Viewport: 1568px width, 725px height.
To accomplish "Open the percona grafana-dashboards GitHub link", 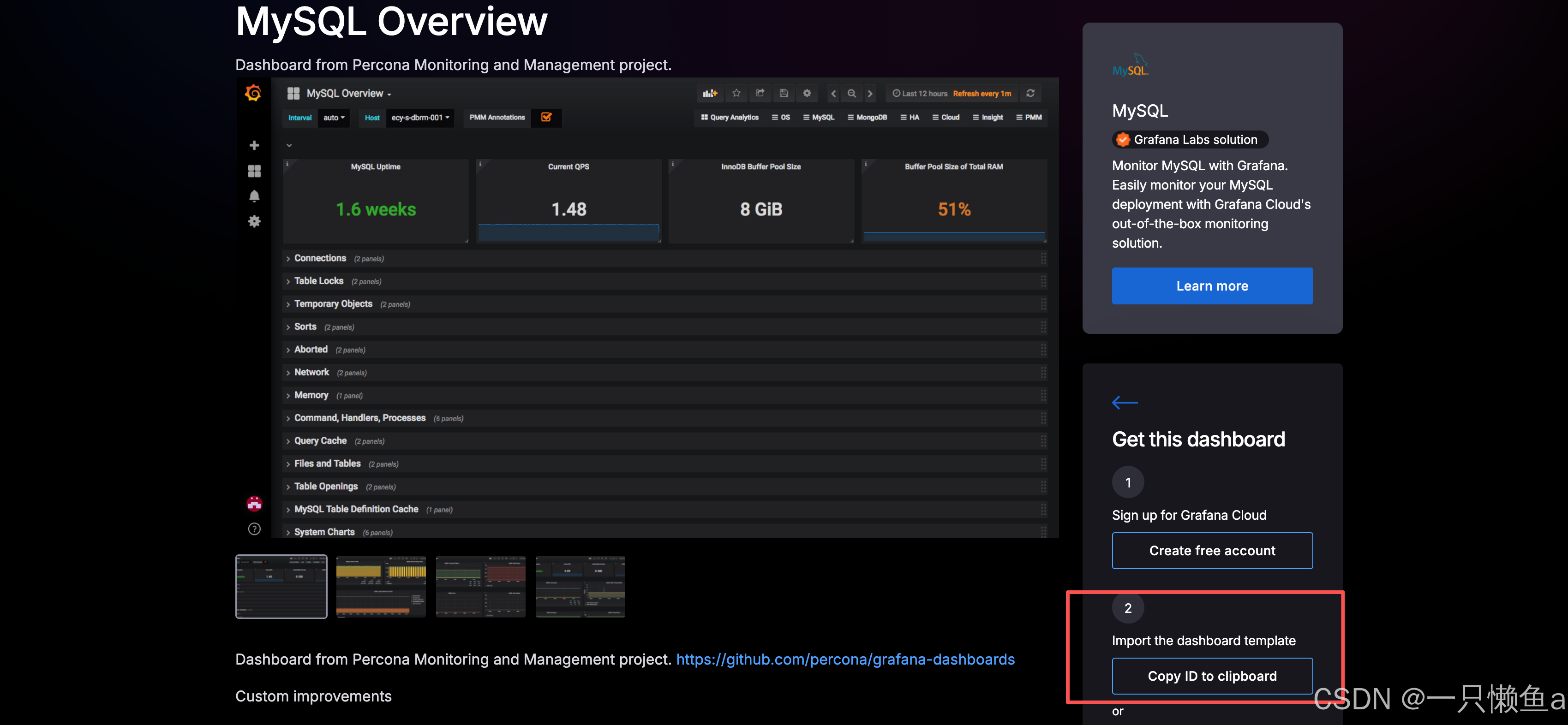I will coord(845,660).
